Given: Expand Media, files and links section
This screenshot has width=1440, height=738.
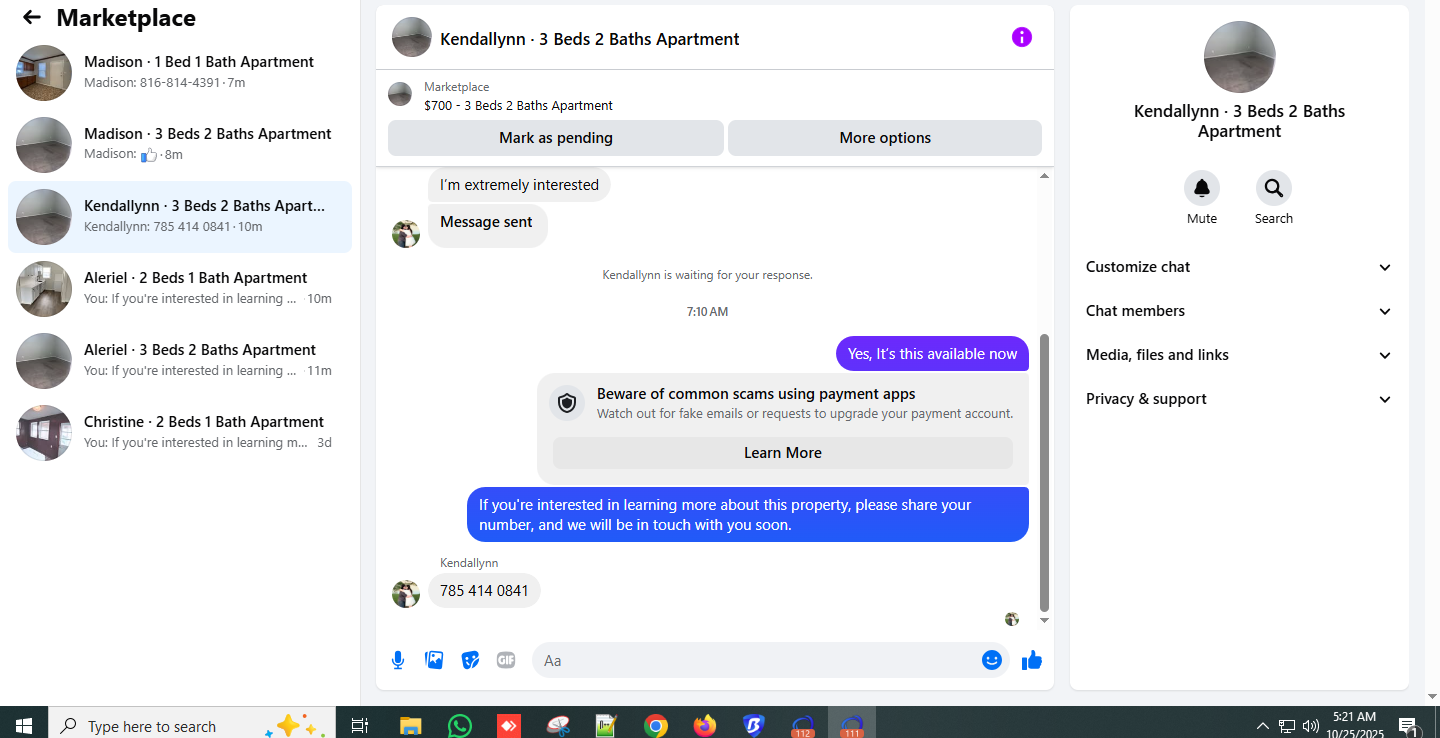Looking at the screenshot, I should pos(1239,355).
